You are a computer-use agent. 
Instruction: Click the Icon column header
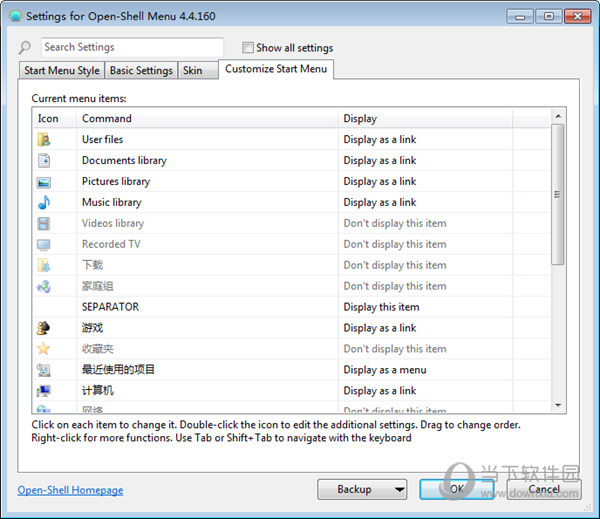(54, 118)
